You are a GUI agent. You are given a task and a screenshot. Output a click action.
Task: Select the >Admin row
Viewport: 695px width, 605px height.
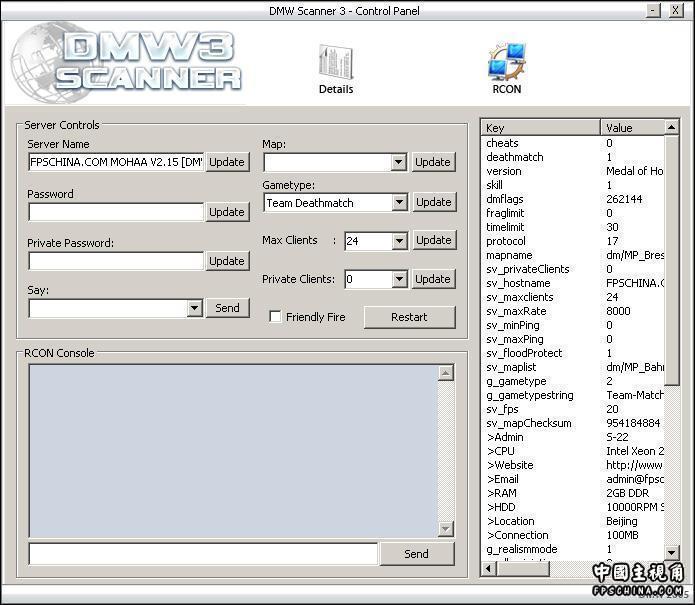point(573,437)
